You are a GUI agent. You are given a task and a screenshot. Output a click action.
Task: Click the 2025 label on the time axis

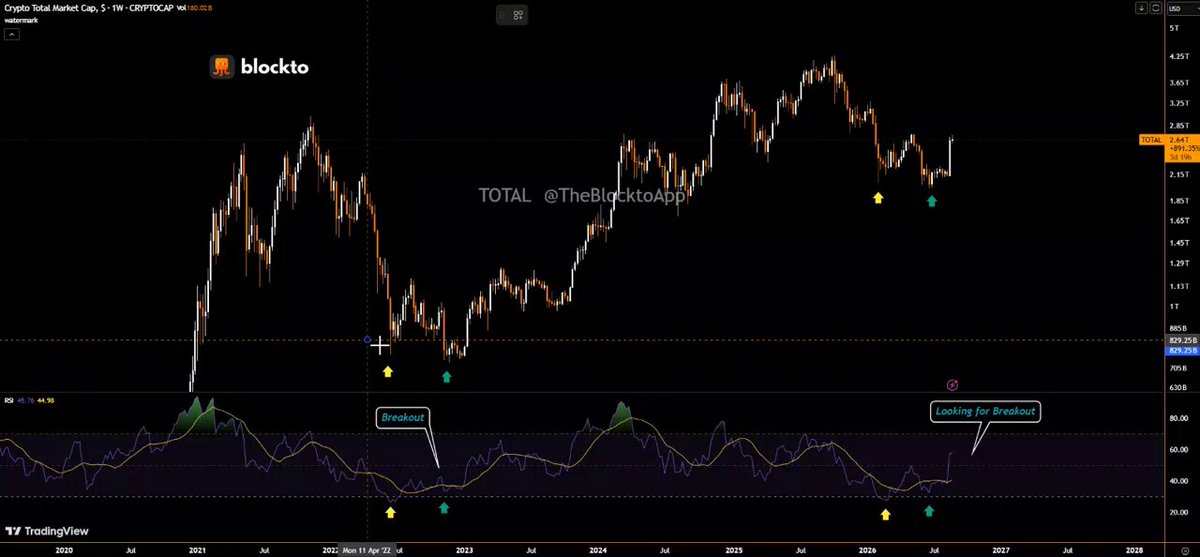[733, 550]
